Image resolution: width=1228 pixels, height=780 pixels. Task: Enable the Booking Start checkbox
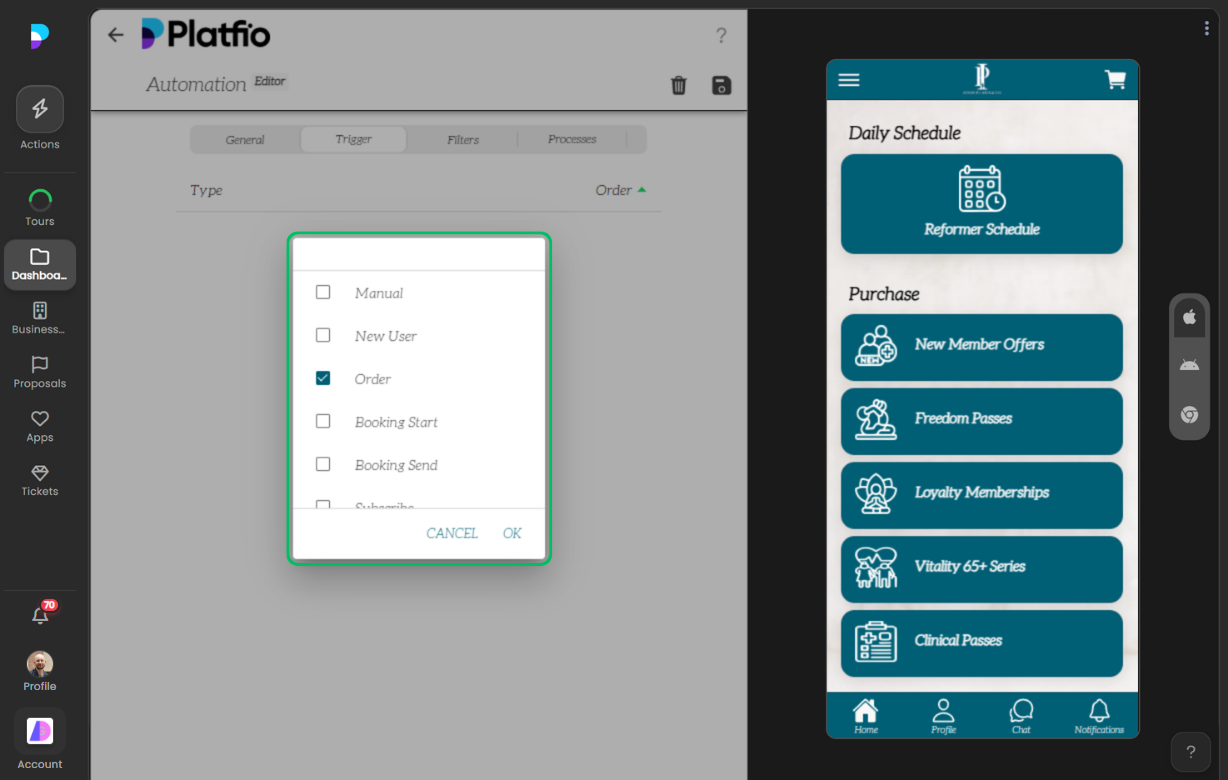click(323, 421)
